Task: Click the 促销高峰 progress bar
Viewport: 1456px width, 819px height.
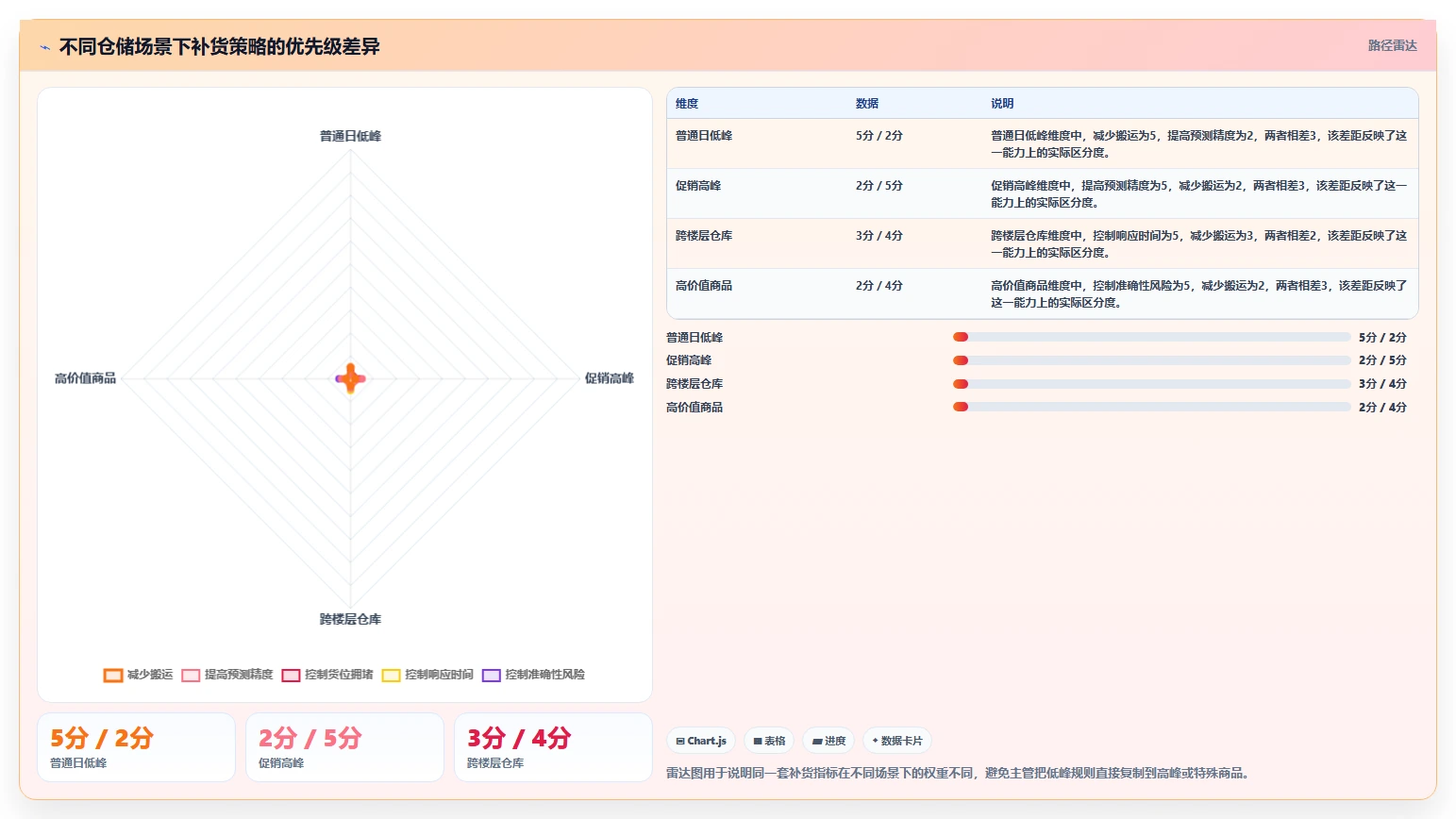Action: tap(1151, 360)
